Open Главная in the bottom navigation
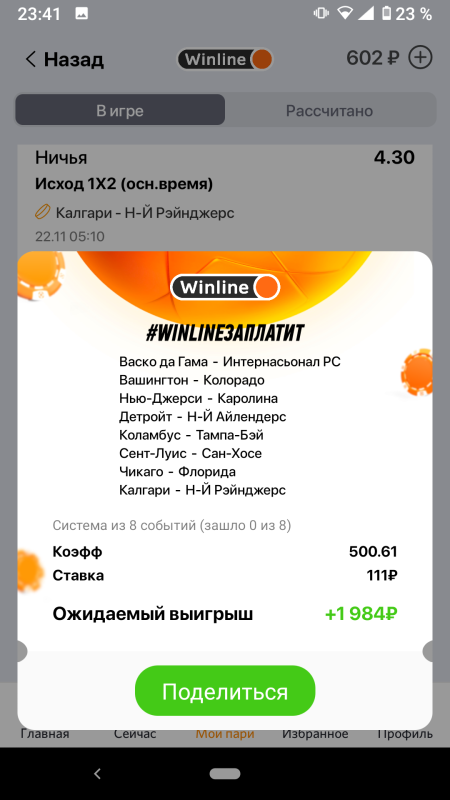 pyautogui.click(x=45, y=734)
